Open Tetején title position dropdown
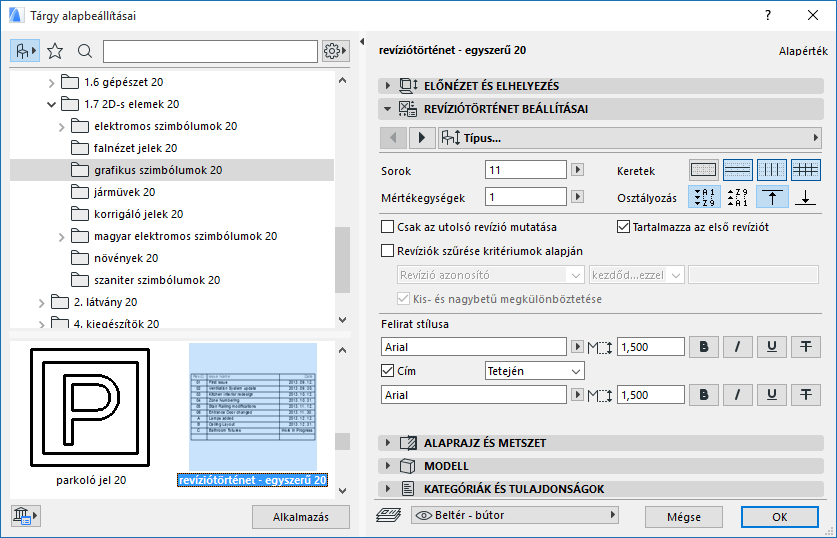 535,370
